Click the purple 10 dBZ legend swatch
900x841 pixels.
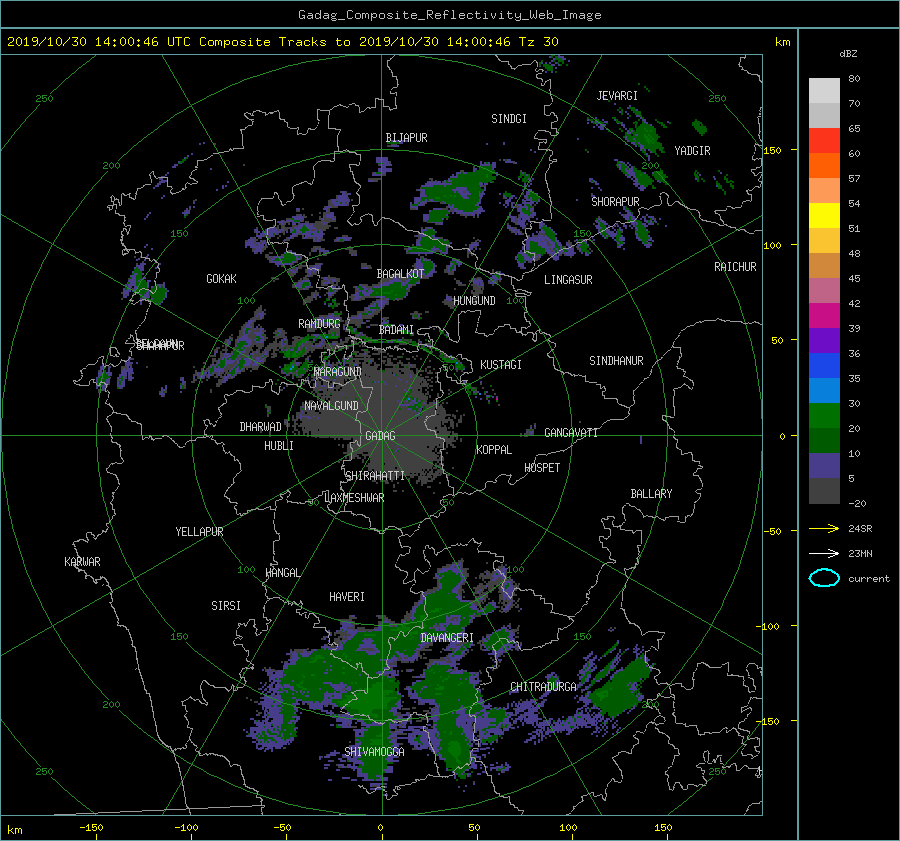[x=824, y=465]
